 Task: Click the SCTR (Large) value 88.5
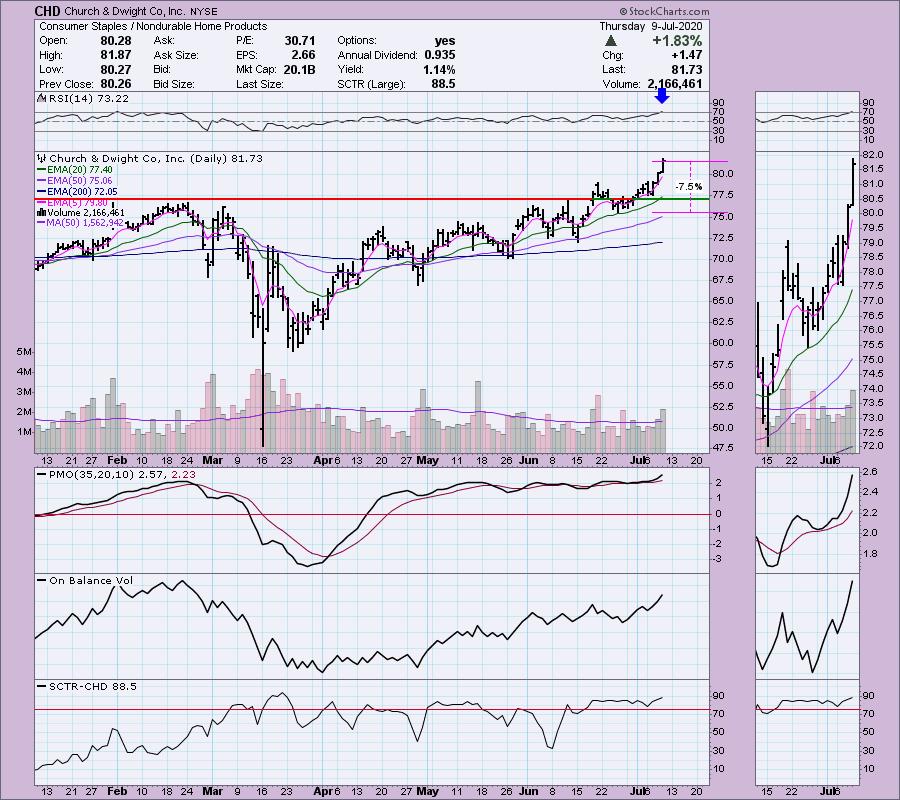[x=443, y=84]
